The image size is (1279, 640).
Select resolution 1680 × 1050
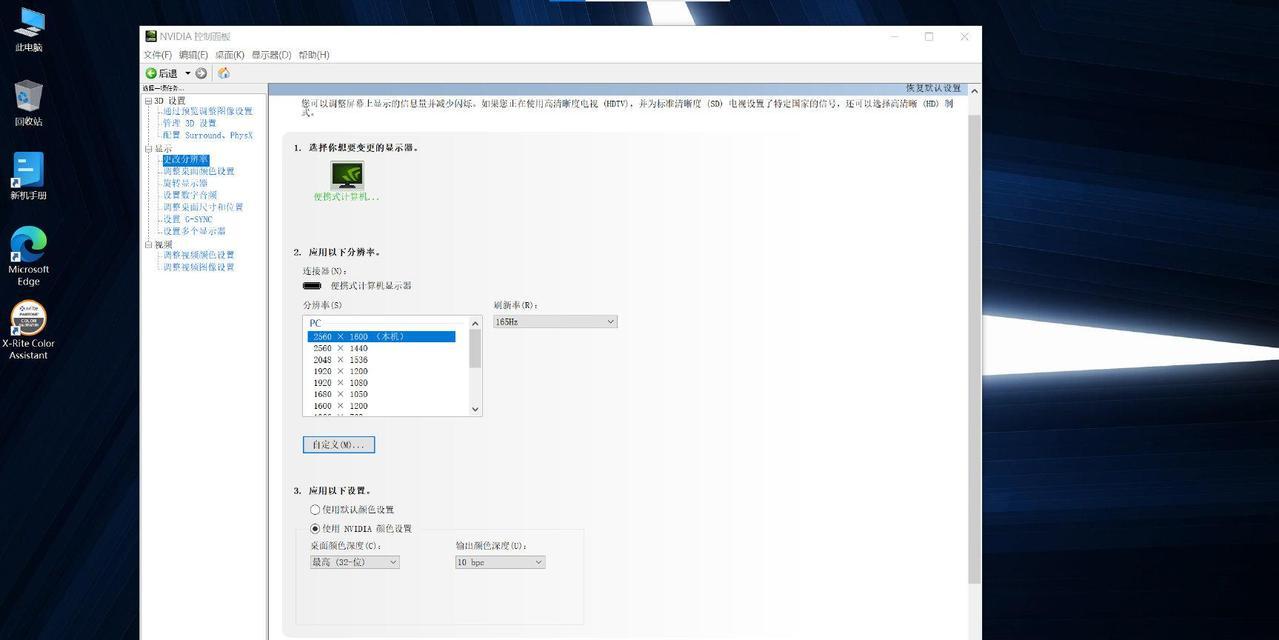pos(340,394)
